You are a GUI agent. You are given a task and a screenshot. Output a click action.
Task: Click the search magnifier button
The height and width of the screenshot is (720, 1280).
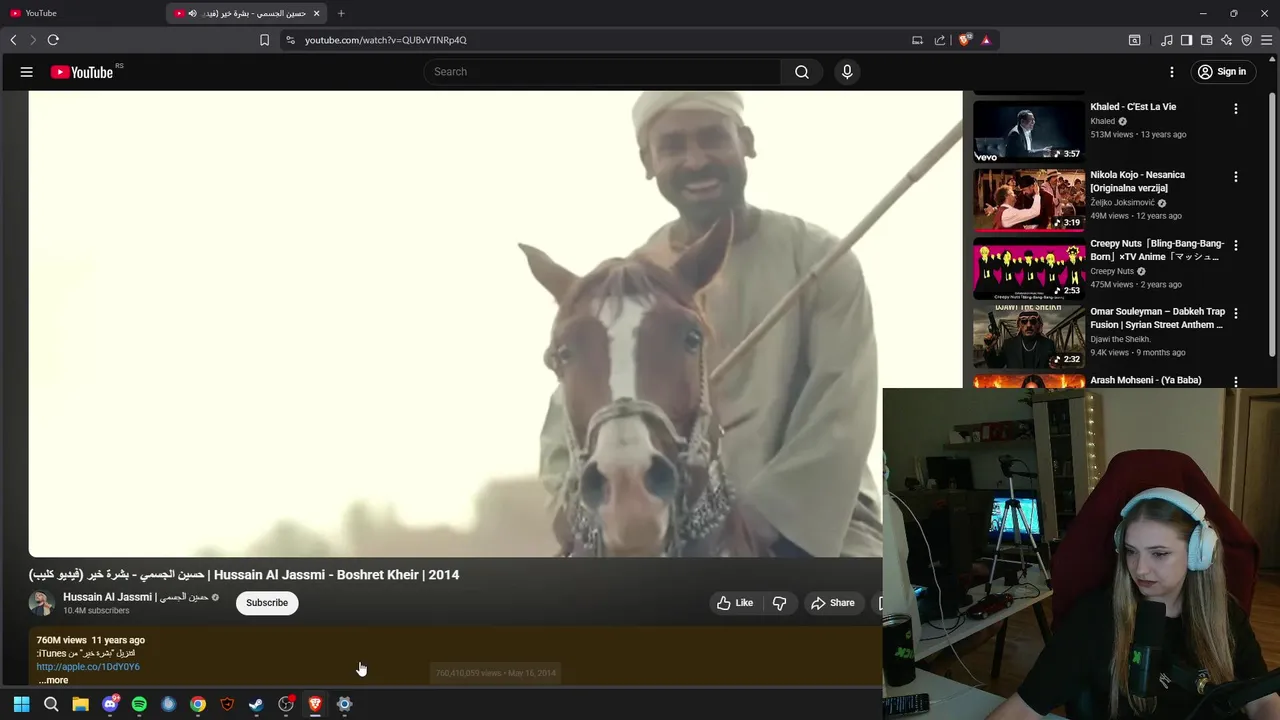pyautogui.click(x=802, y=72)
